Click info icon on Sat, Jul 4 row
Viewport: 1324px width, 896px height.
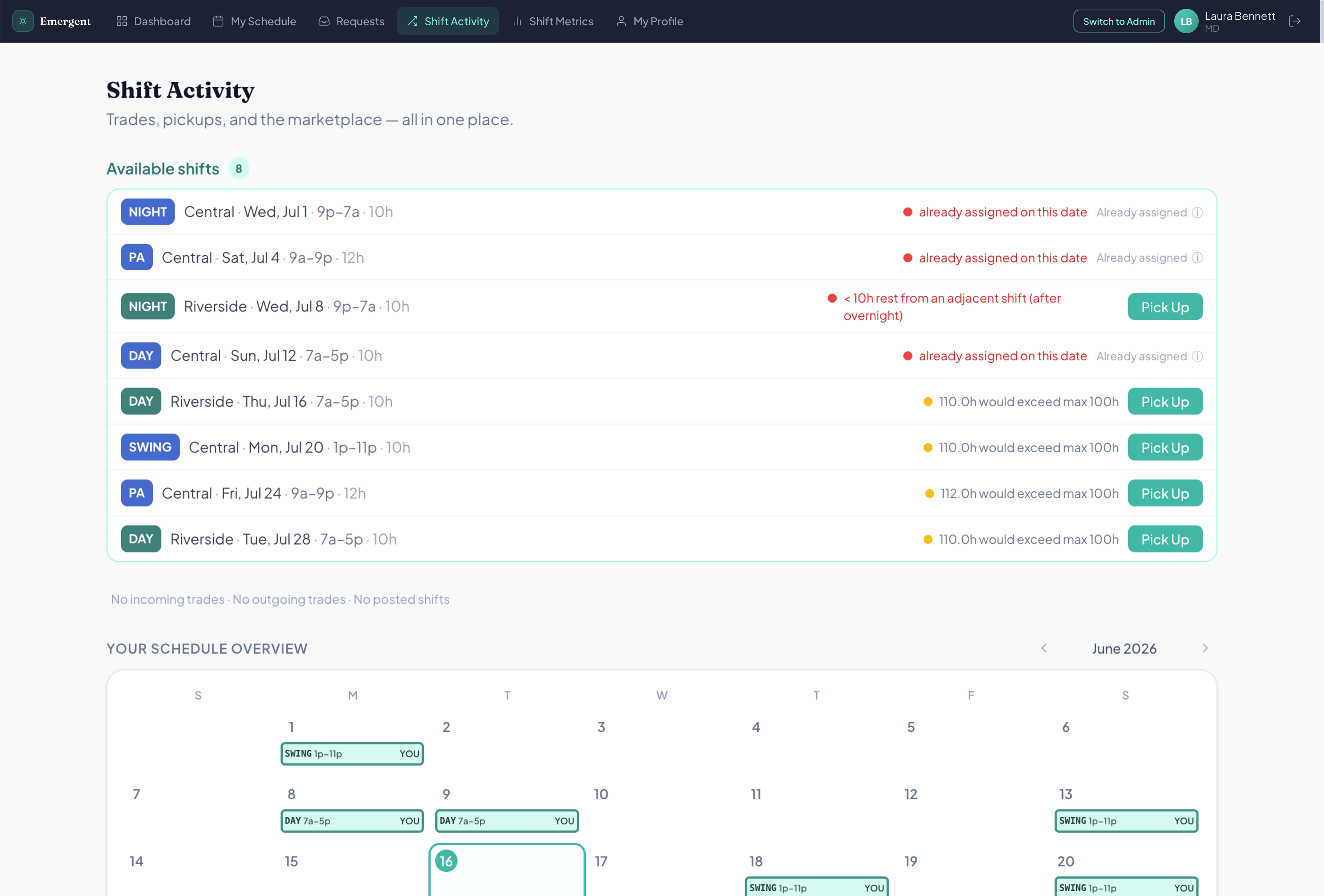point(1198,258)
